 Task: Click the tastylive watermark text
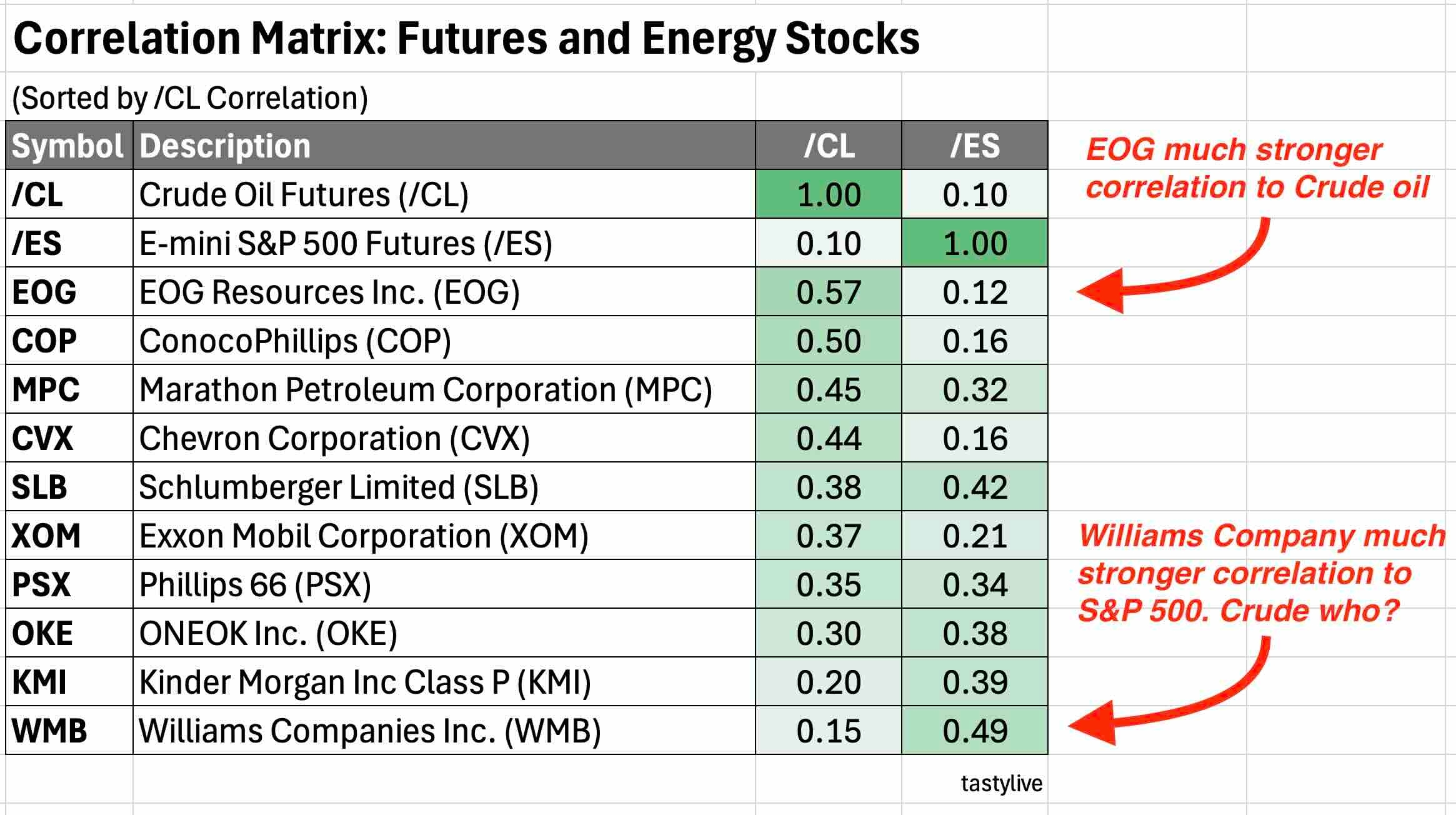(x=1001, y=784)
